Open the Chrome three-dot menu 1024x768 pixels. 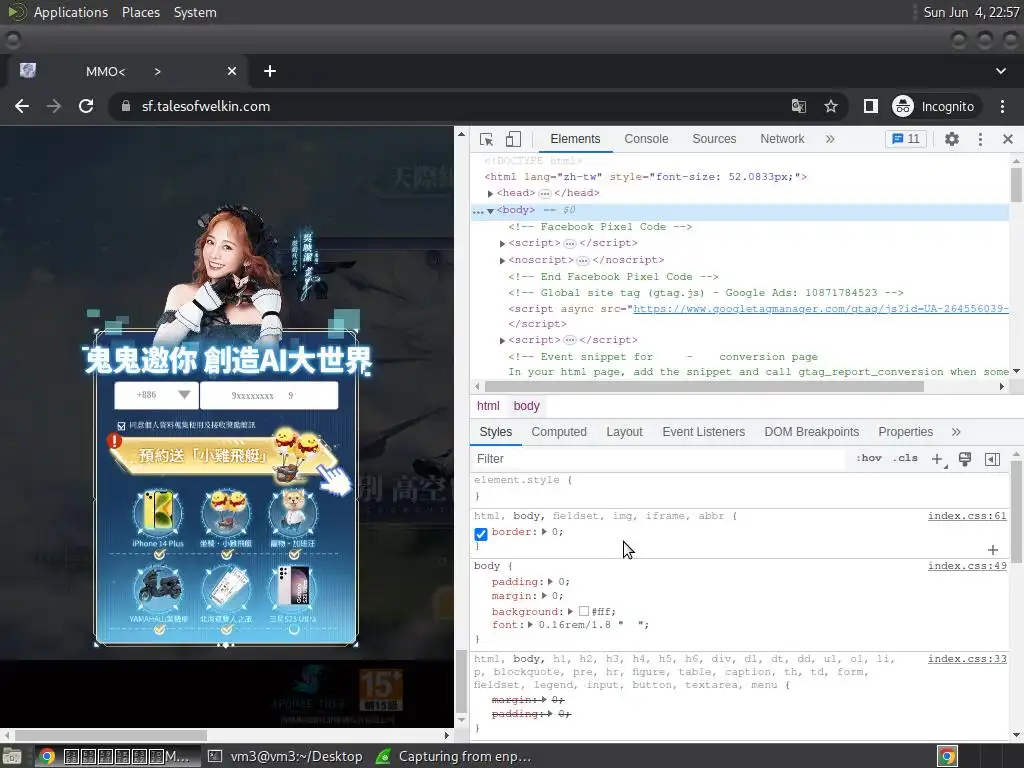coord(1002,106)
